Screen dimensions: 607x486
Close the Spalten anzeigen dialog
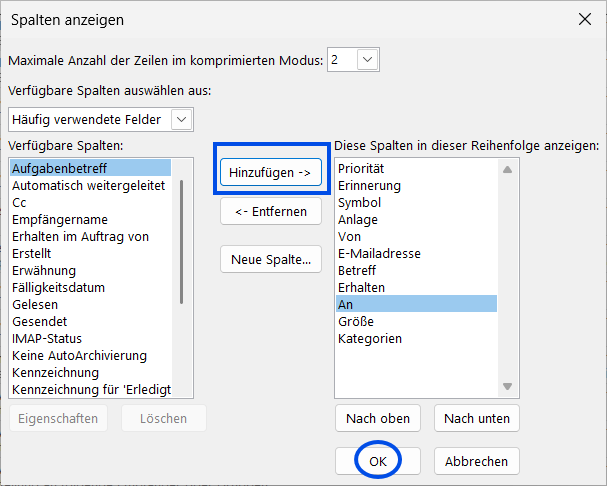584,19
